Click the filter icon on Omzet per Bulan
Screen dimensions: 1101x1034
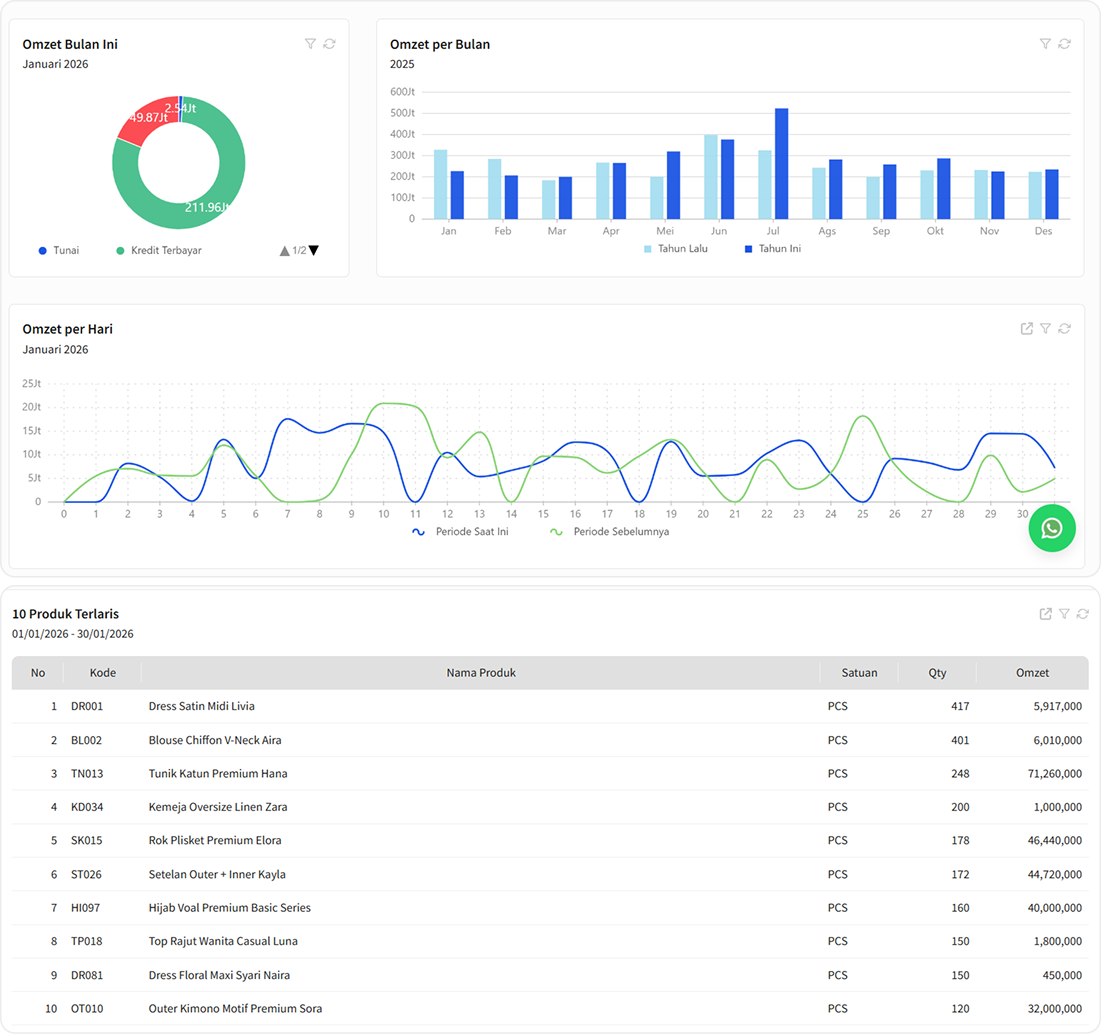coord(1045,43)
